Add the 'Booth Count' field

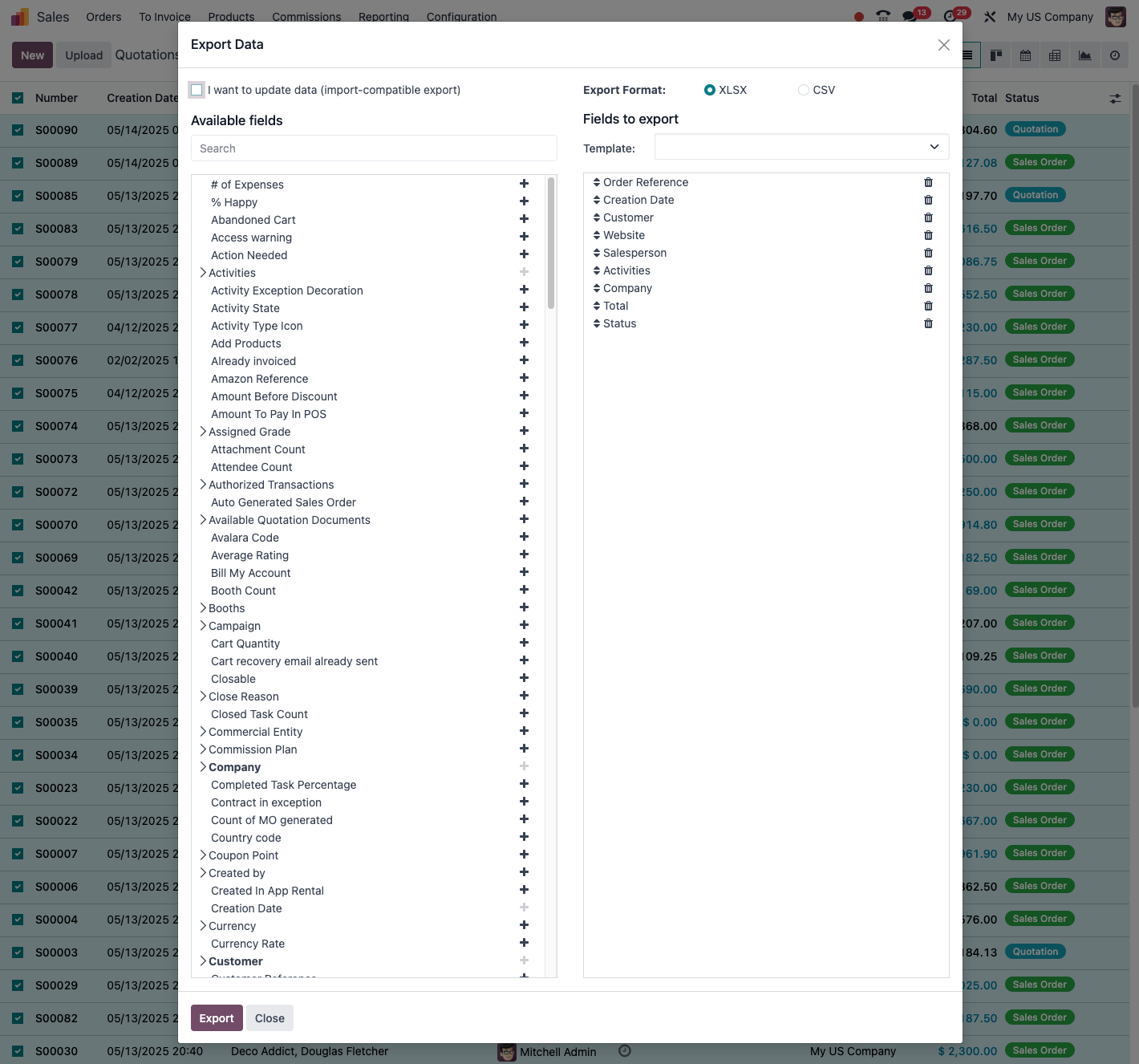point(524,590)
